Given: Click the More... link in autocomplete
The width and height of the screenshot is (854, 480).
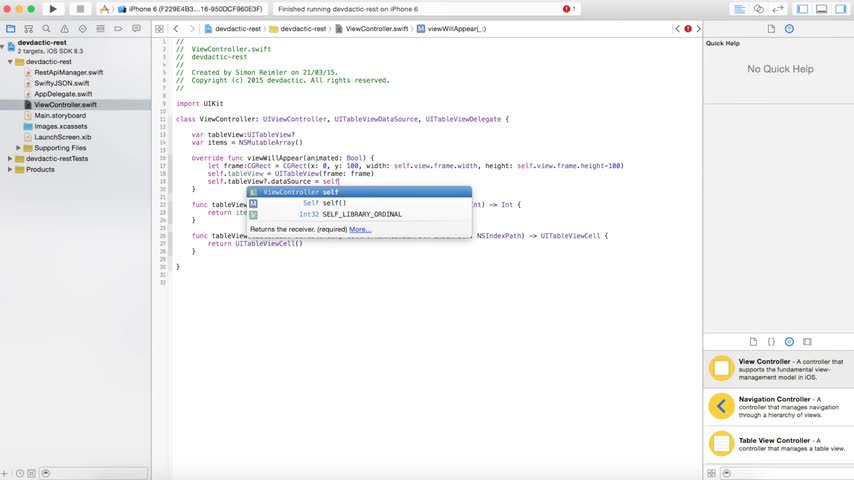Looking at the screenshot, I should tap(360, 229).
